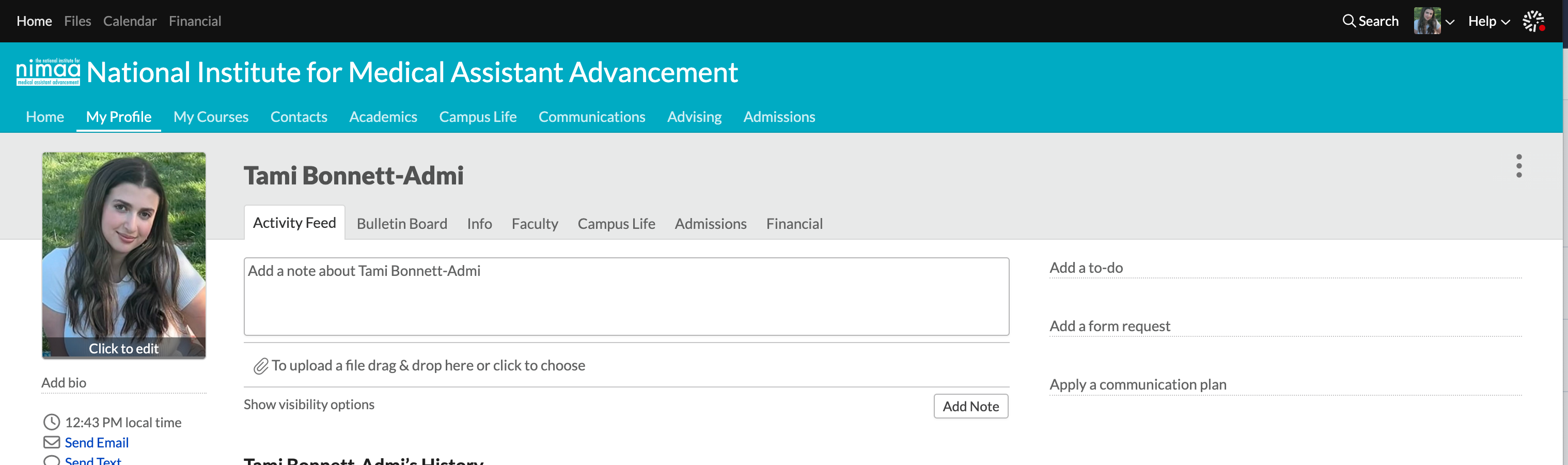Expand Show visibility options
Viewport: 1568px width, 465px height.
(x=309, y=405)
